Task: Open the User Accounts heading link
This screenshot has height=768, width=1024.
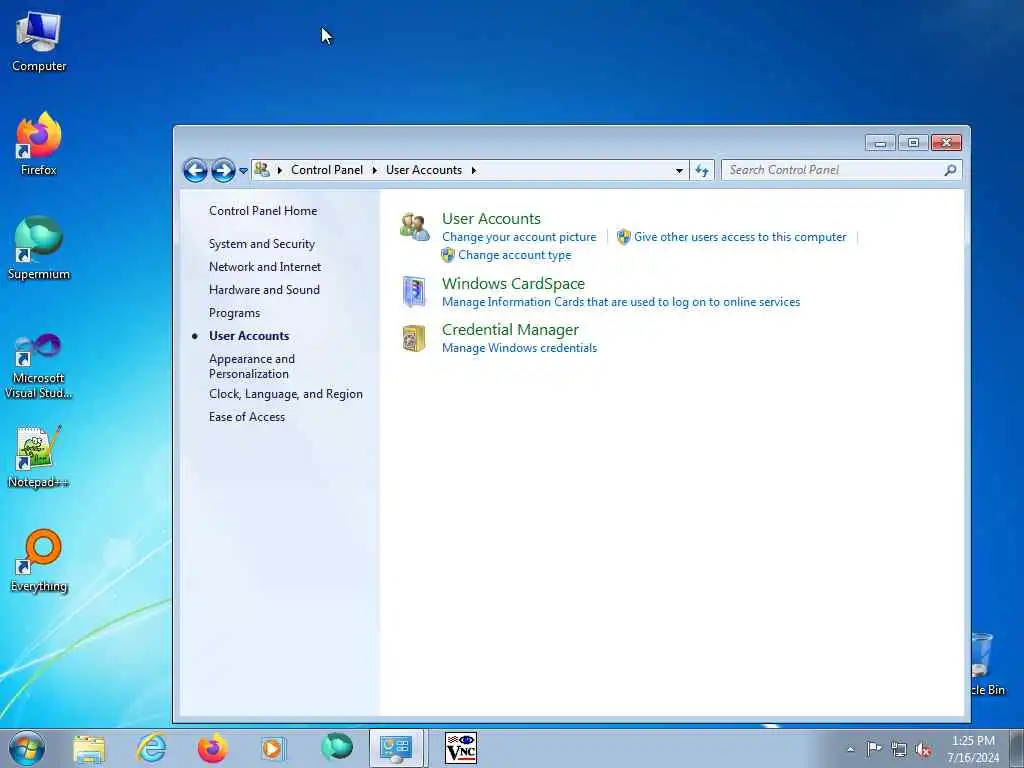Action: point(491,218)
